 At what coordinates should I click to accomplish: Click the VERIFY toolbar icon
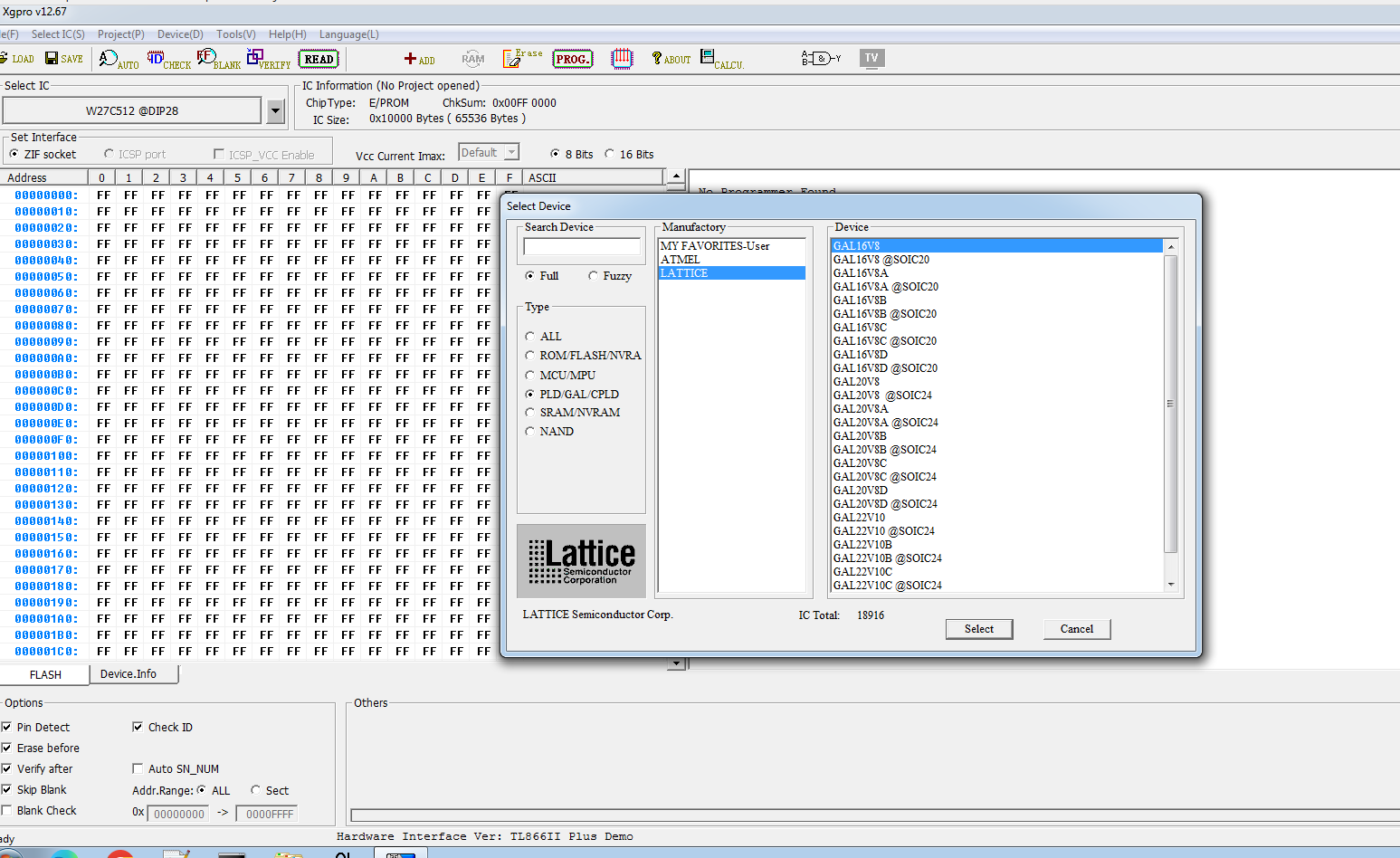tap(269, 60)
